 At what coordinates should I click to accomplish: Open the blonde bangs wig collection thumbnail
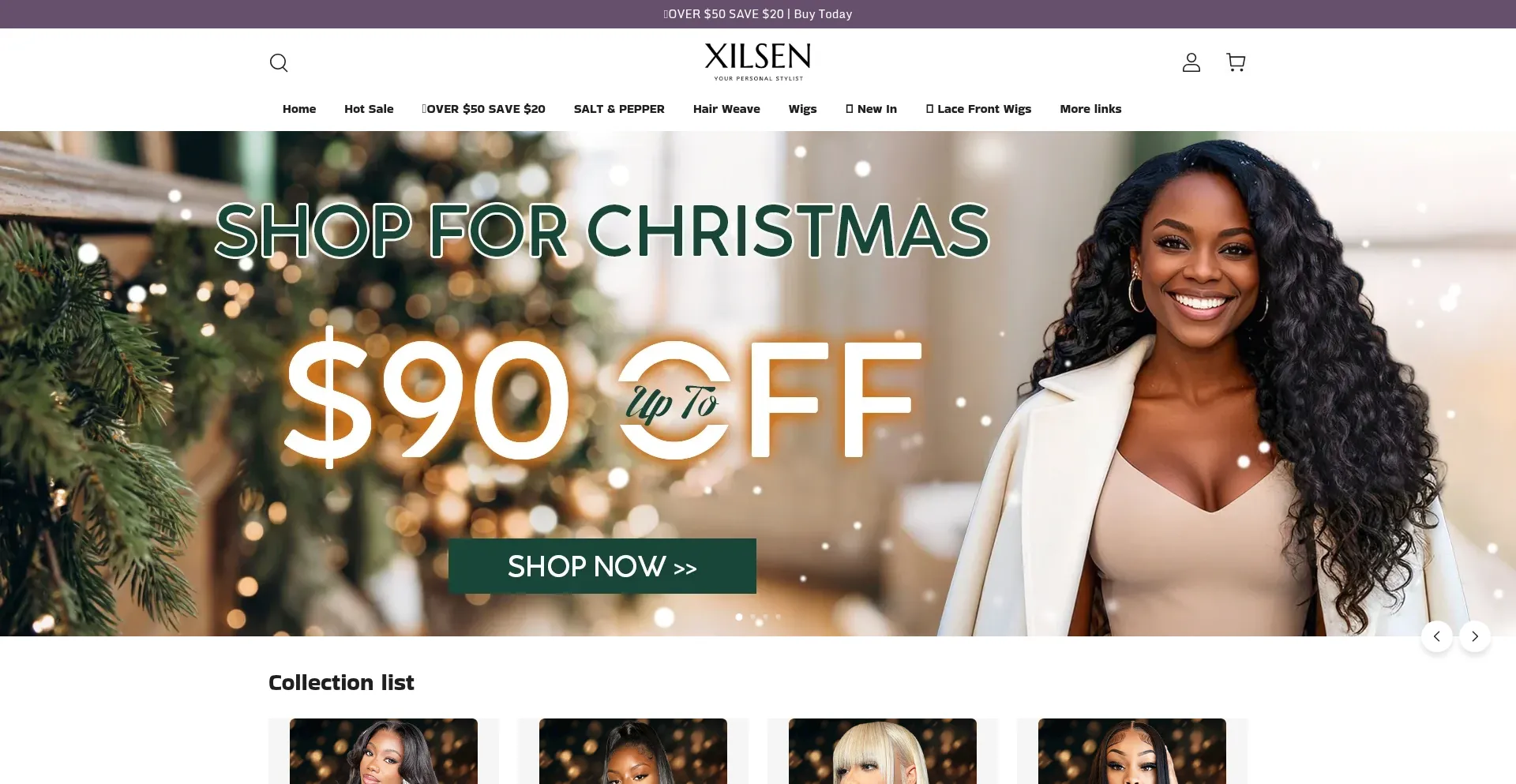point(883,751)
